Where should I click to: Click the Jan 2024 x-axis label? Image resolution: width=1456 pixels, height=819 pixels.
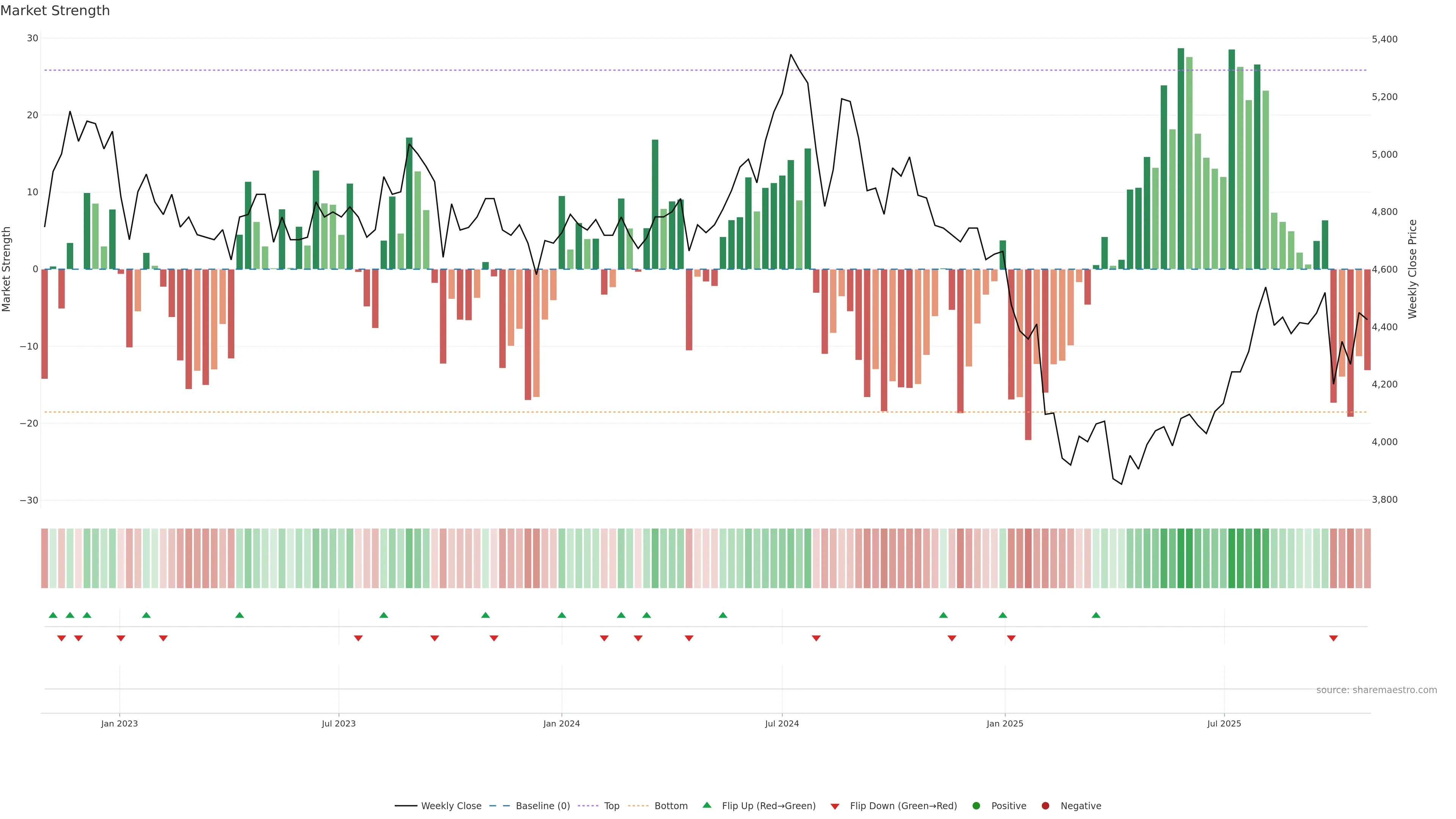point(561,723)
